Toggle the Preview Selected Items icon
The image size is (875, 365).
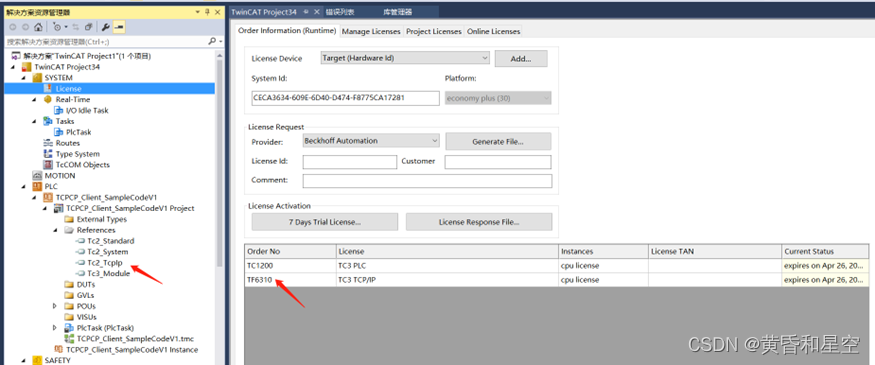tap(118, 27)
